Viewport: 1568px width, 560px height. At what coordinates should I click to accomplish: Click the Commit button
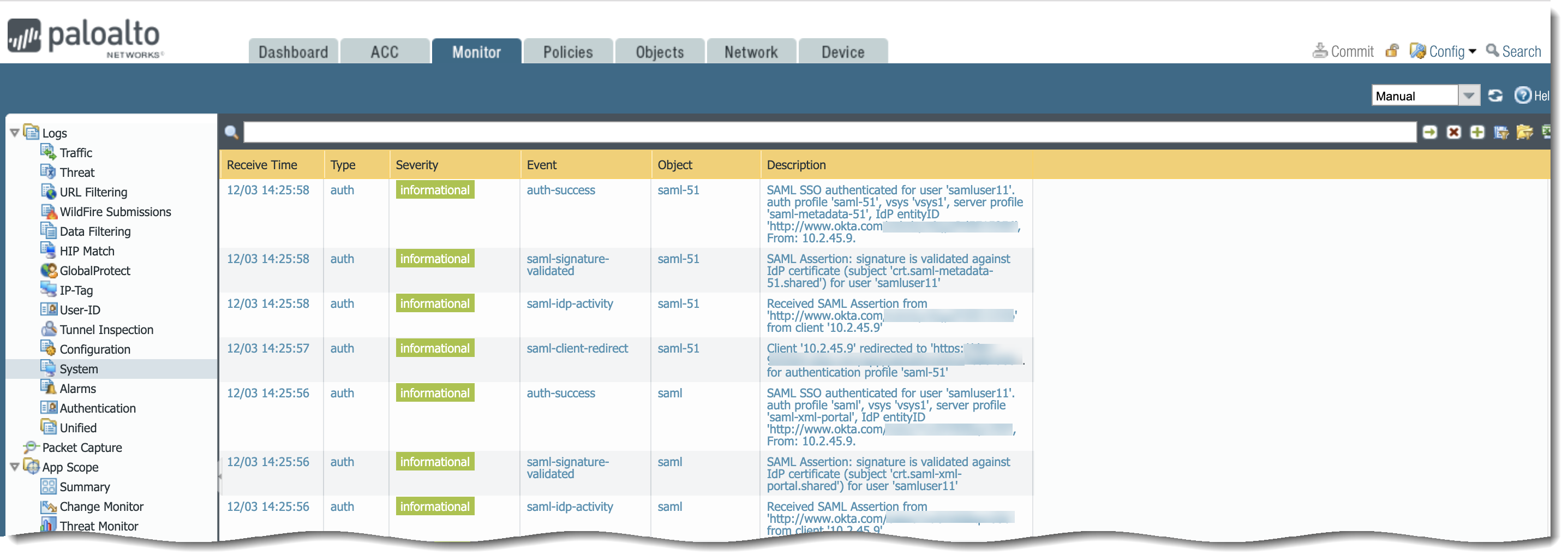click(1343, 52)
